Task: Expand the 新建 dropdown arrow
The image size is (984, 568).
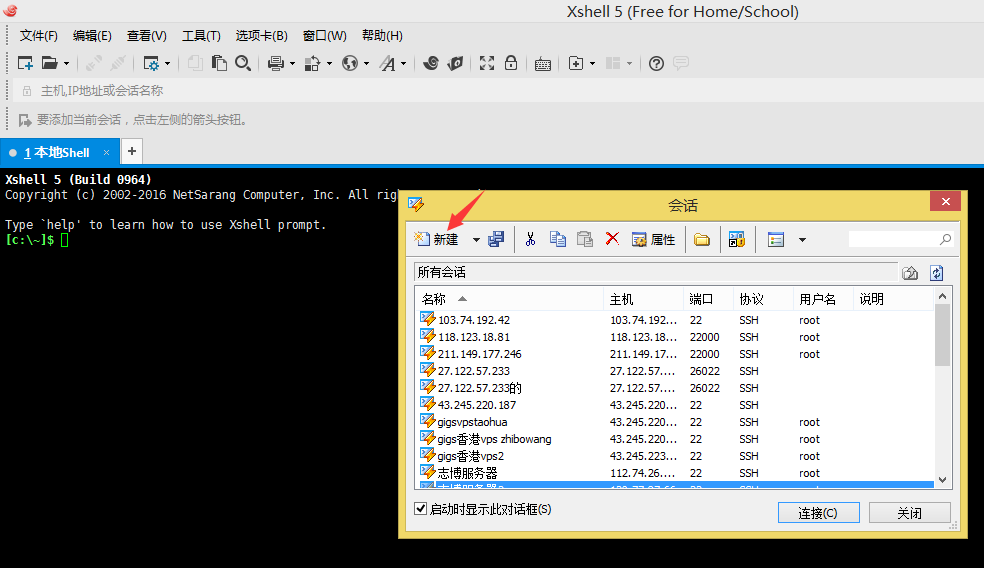Action: (x=476, y=240)
